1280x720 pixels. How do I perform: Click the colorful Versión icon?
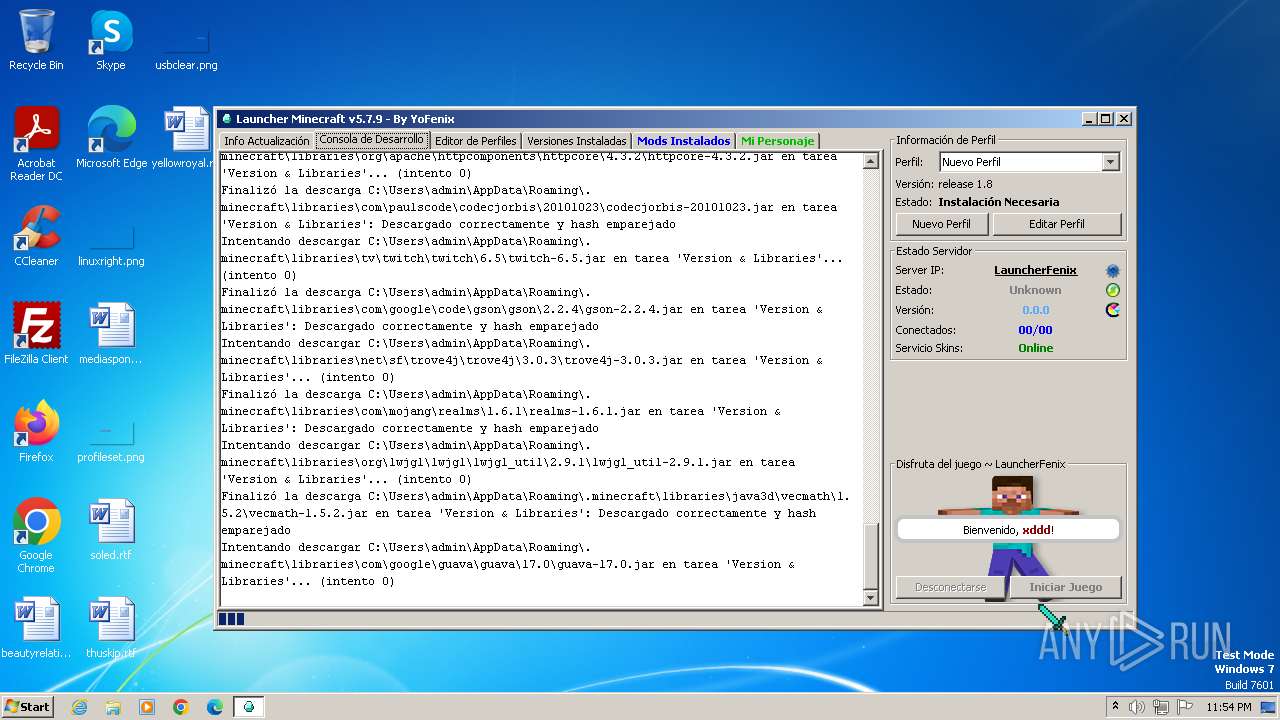click(x=1112, y=310)
